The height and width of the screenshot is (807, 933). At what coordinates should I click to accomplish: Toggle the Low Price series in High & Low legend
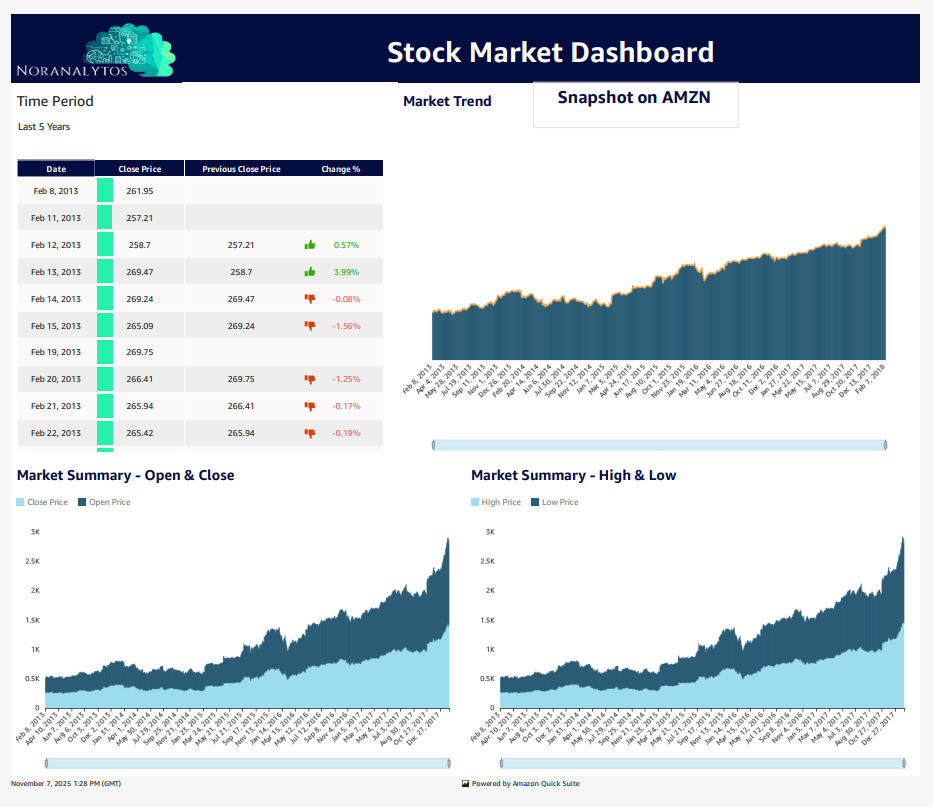pos(554,501)
